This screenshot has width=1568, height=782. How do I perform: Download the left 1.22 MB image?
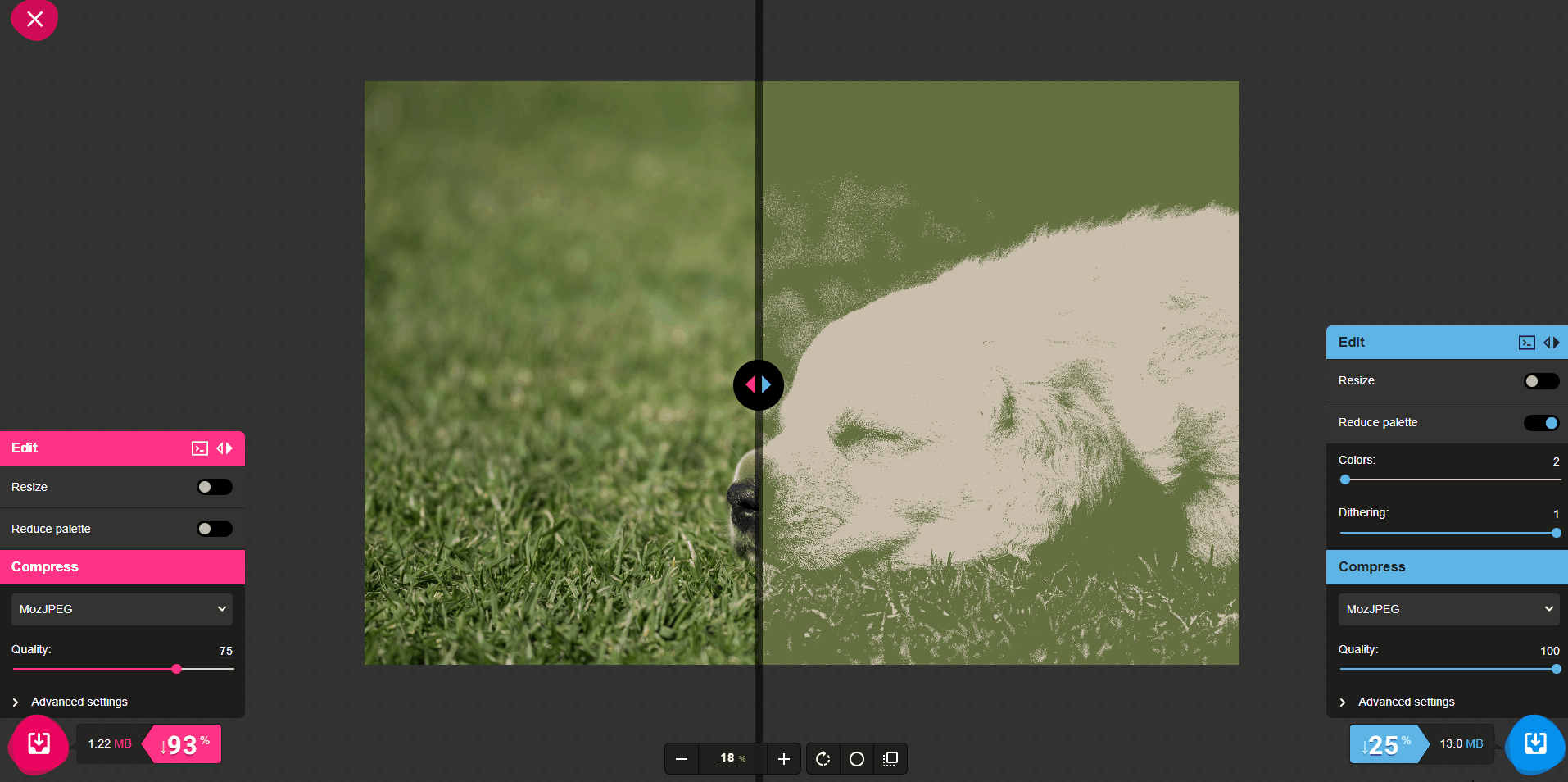[39, 743]
